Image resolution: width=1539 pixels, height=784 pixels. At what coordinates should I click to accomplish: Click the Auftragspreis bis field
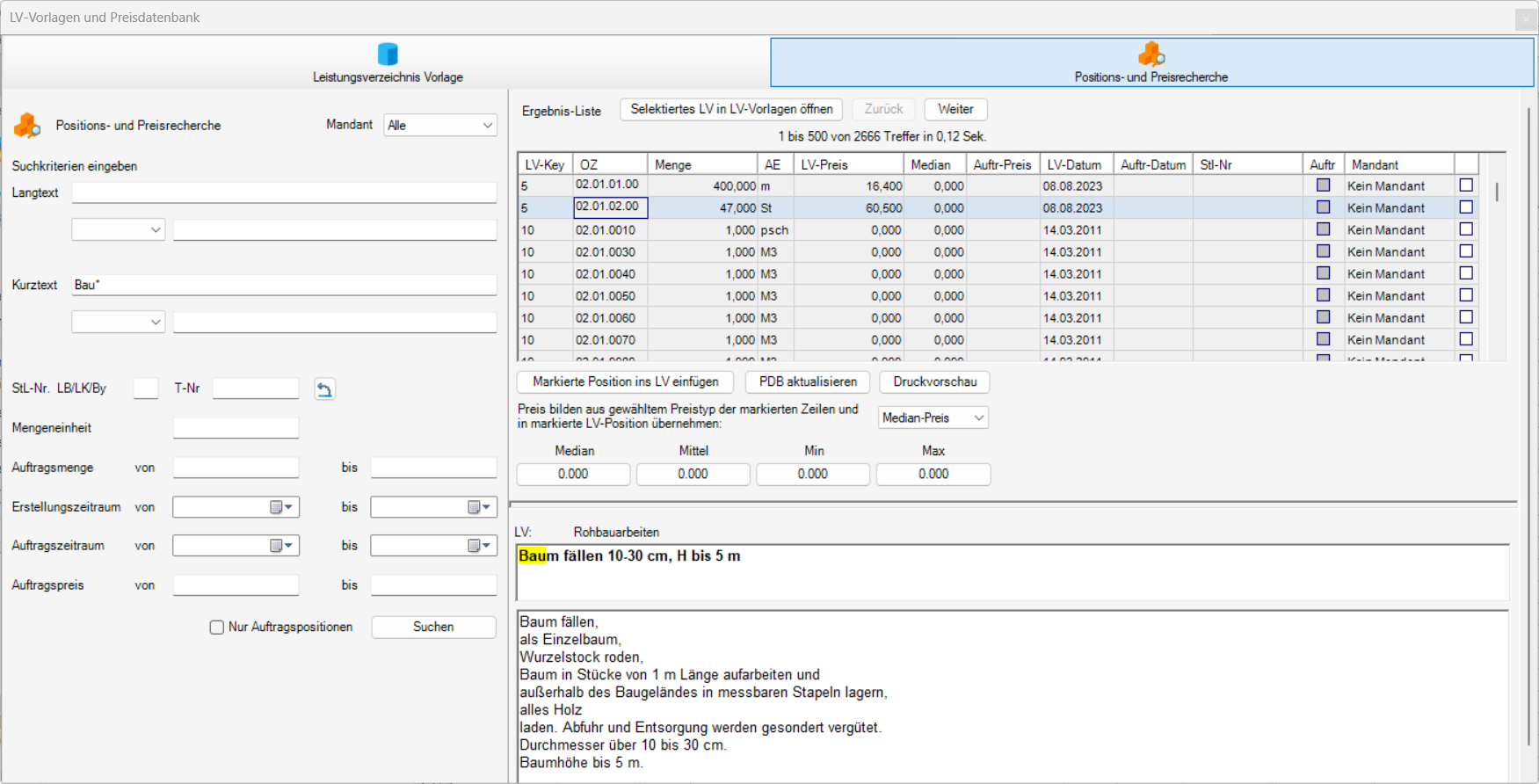(x=433, y=585)
